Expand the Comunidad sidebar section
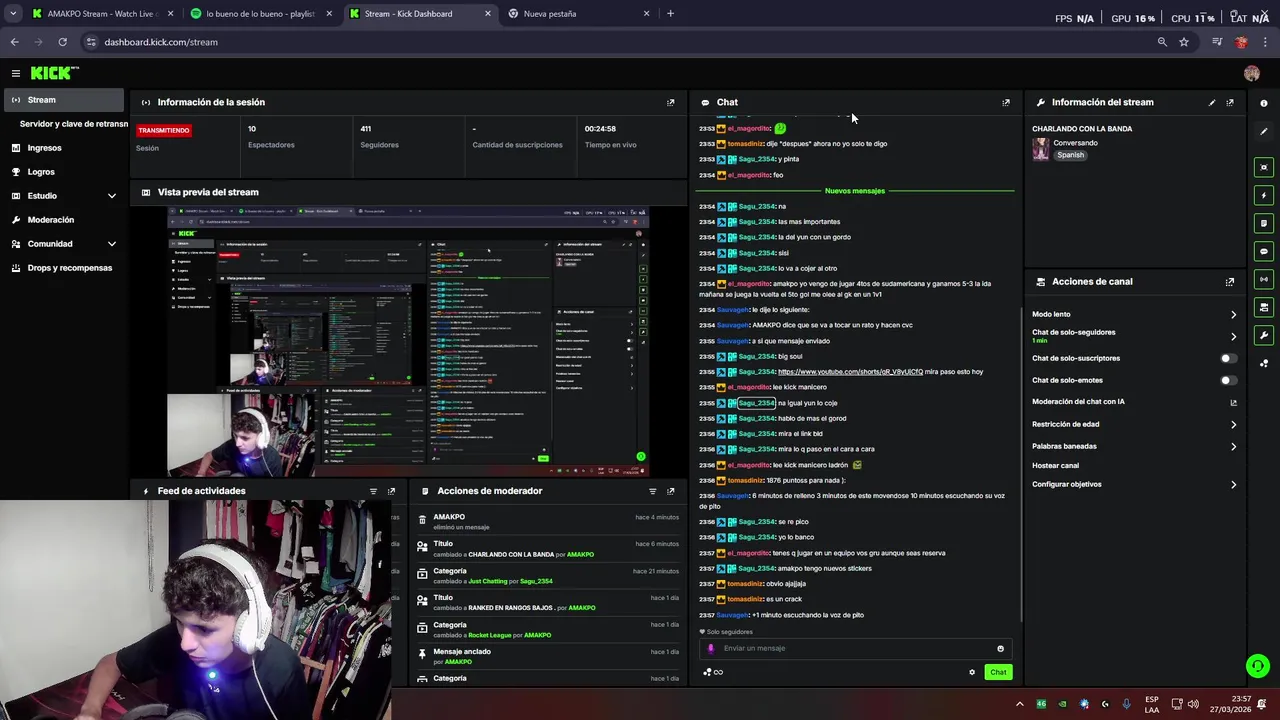Viewport: 1280px width, 720px height. 111,244
